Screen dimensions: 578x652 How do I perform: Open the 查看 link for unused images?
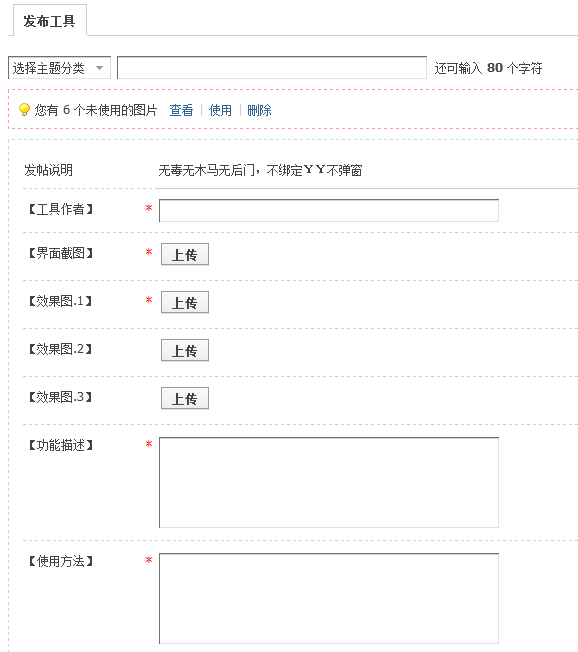[181, 110]
